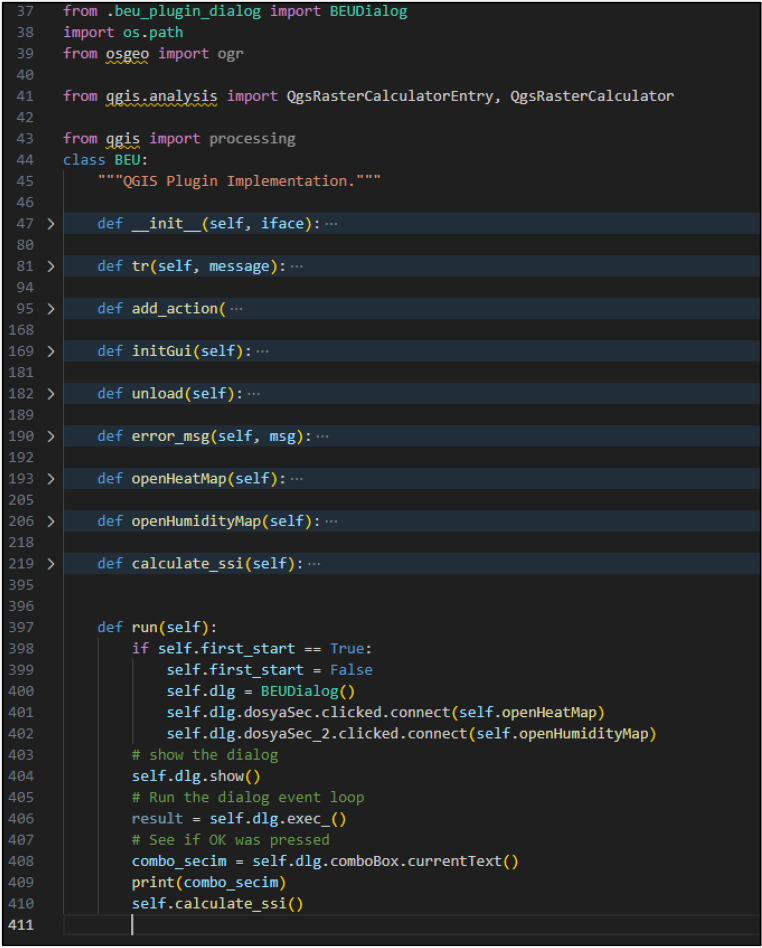The image size is (762, 948).
Task: Unfold the add_action function chevron
Action: (51, 309)
